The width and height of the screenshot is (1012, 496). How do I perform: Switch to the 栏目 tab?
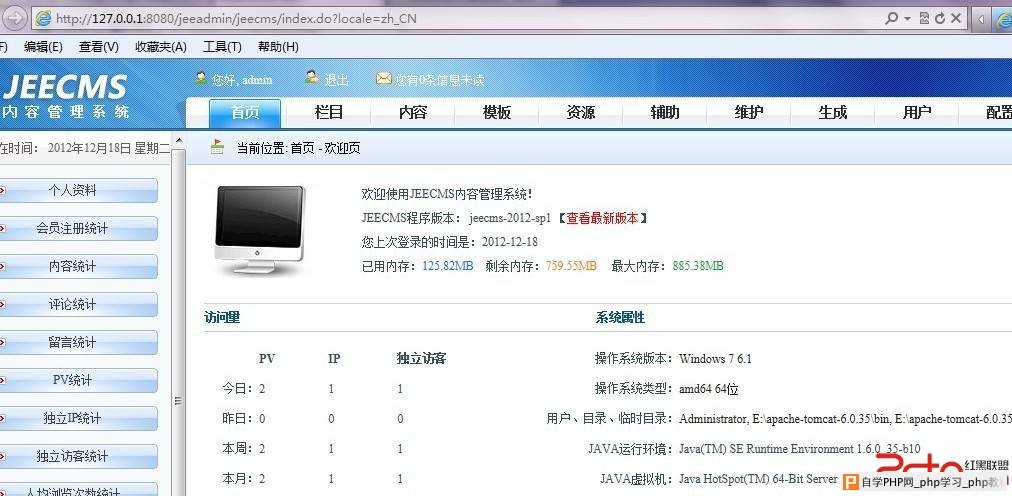pos(329,113)
